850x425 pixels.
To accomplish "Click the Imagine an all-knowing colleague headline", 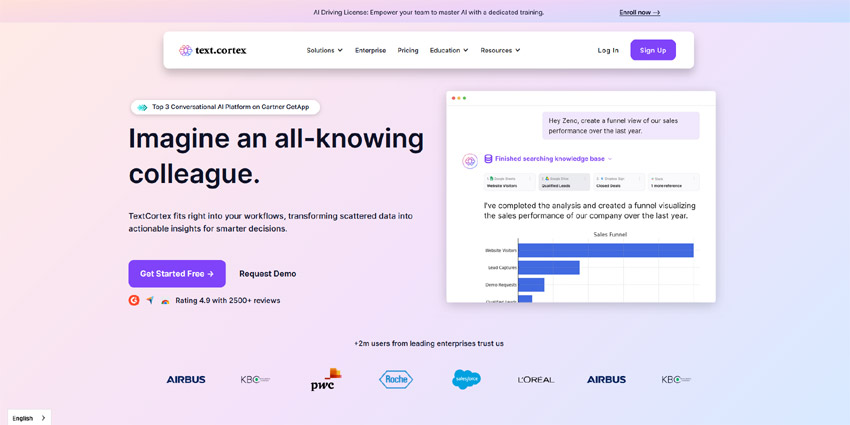I will point(276,157).
